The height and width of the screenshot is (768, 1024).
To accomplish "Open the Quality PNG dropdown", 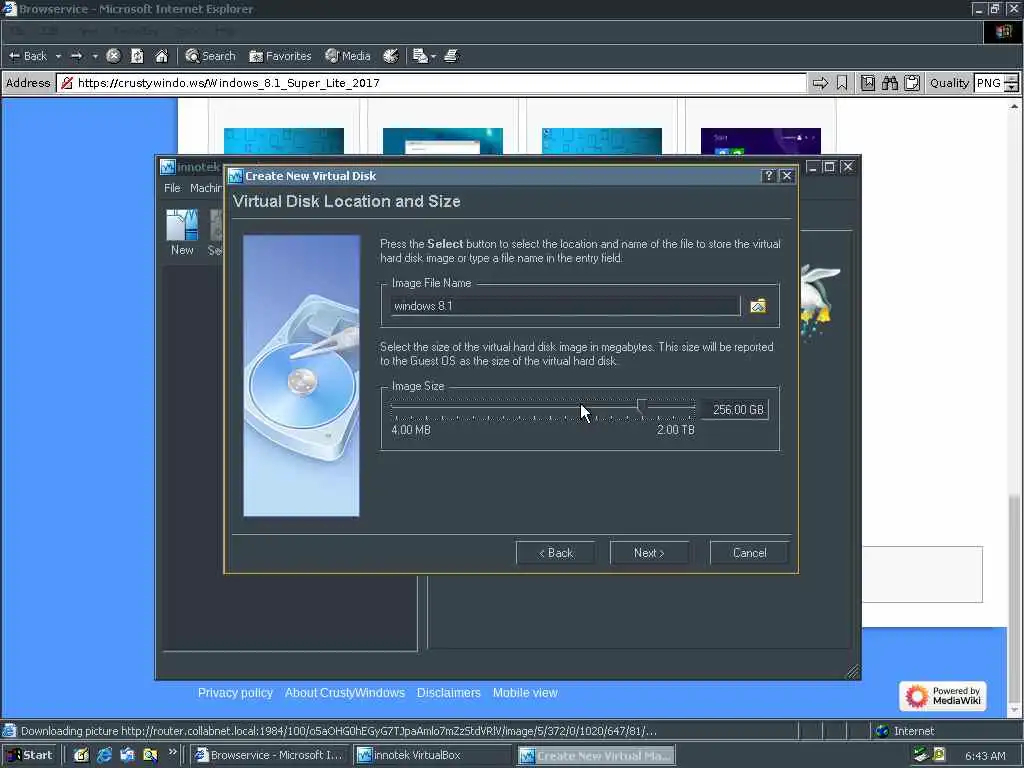I will click(x=996, y=83).
